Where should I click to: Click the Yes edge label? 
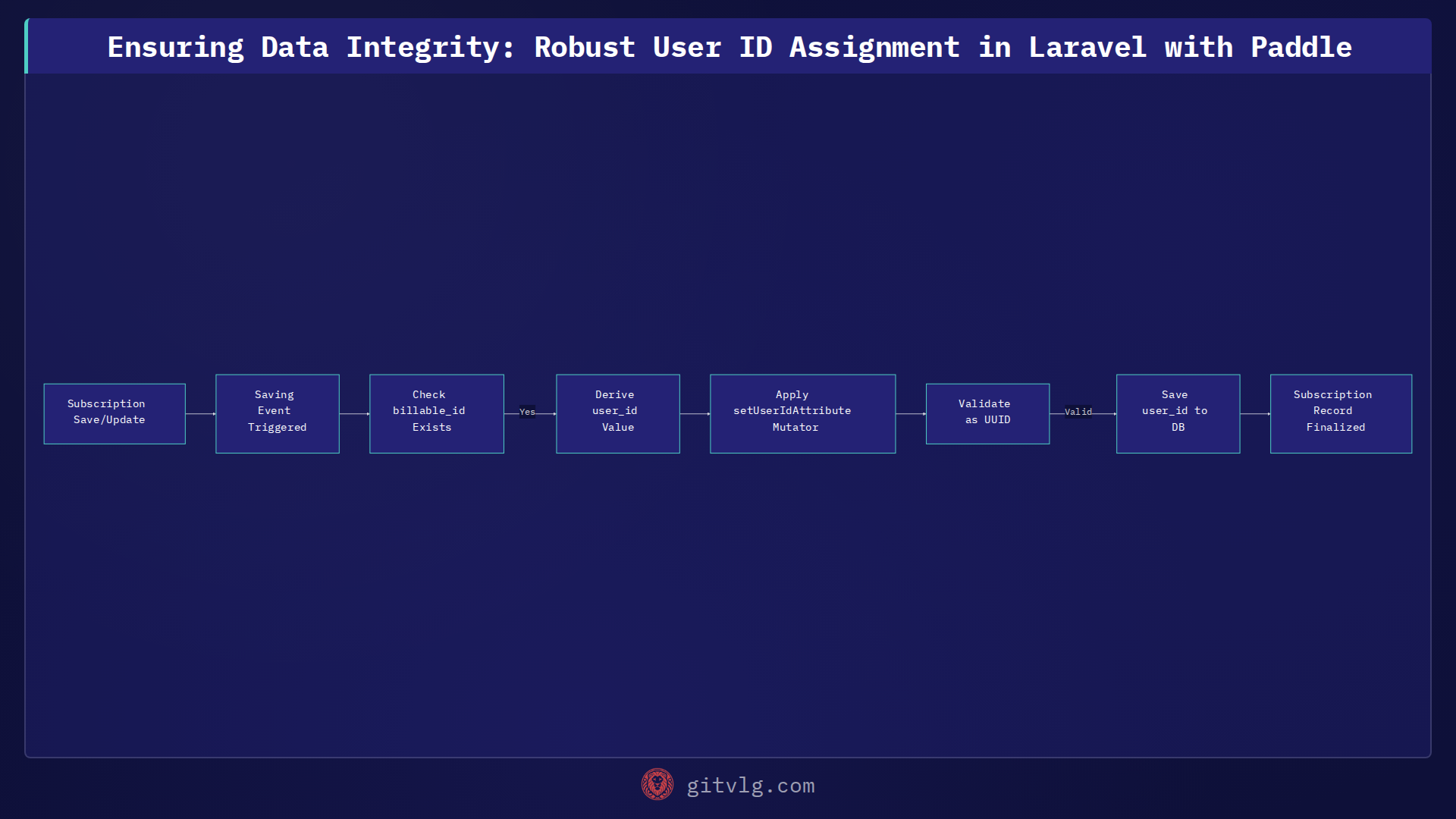tap(527, 412)
